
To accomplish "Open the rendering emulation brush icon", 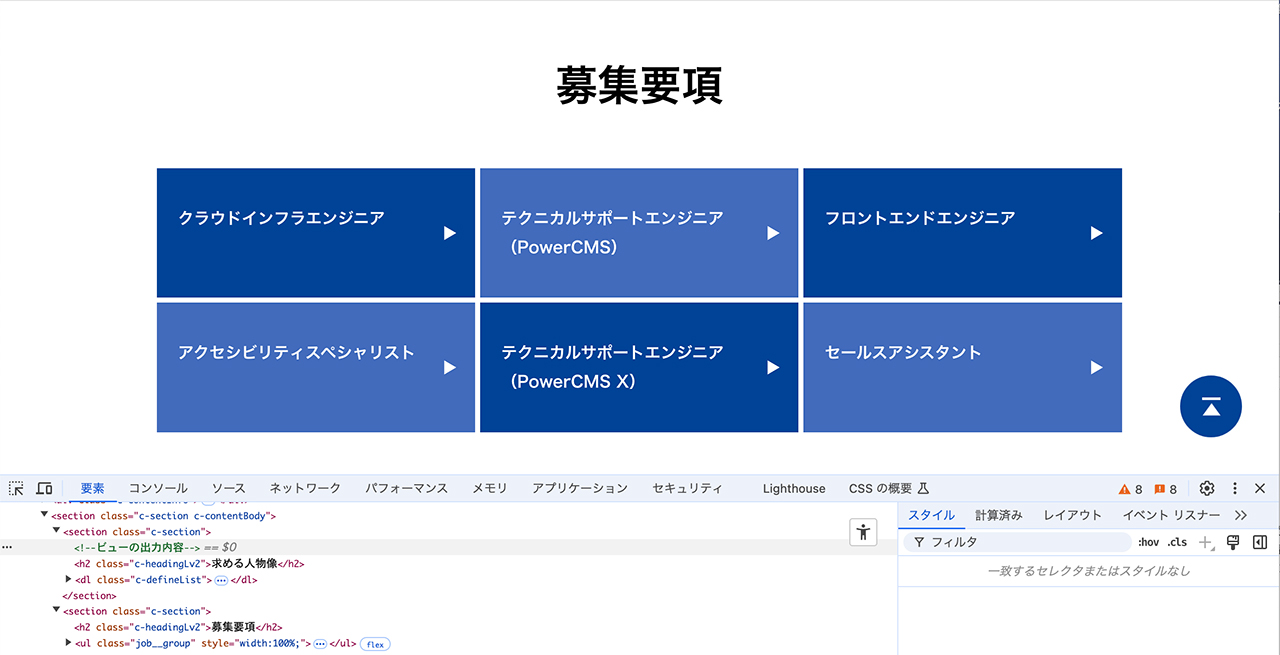I will 1233,542.
